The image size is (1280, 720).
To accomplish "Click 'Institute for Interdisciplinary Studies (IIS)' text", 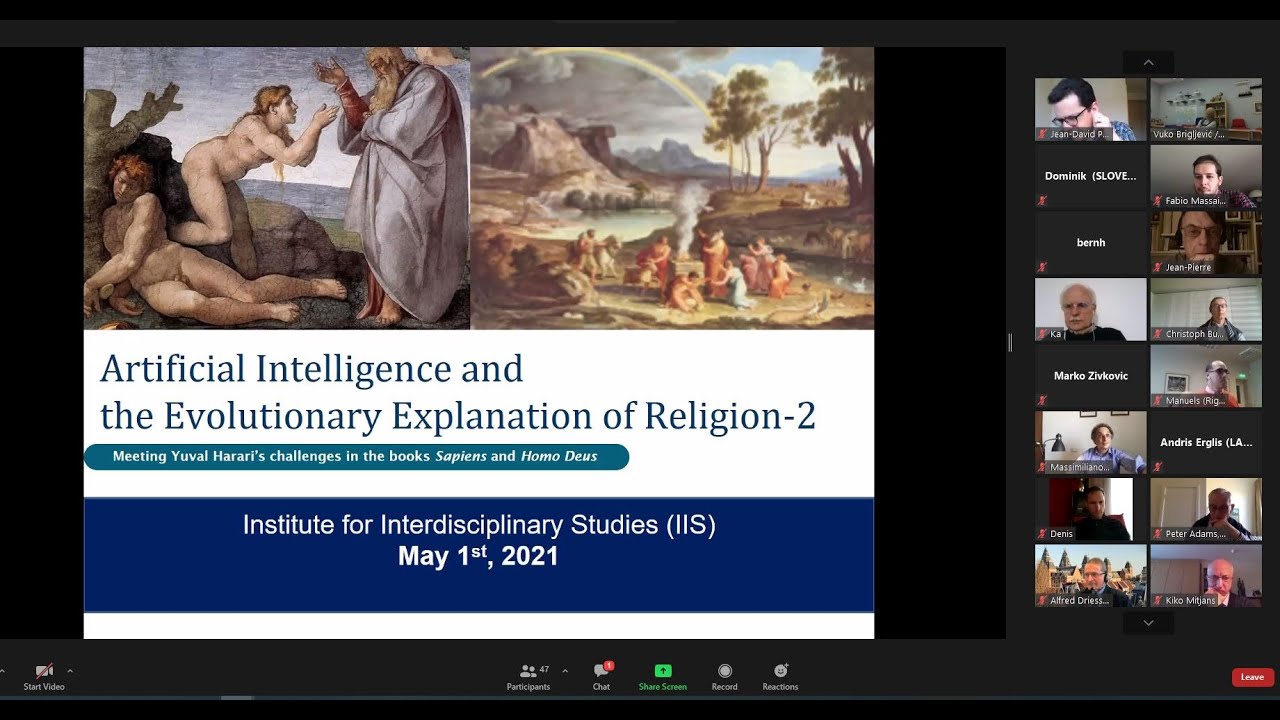I will pos(479,525).
